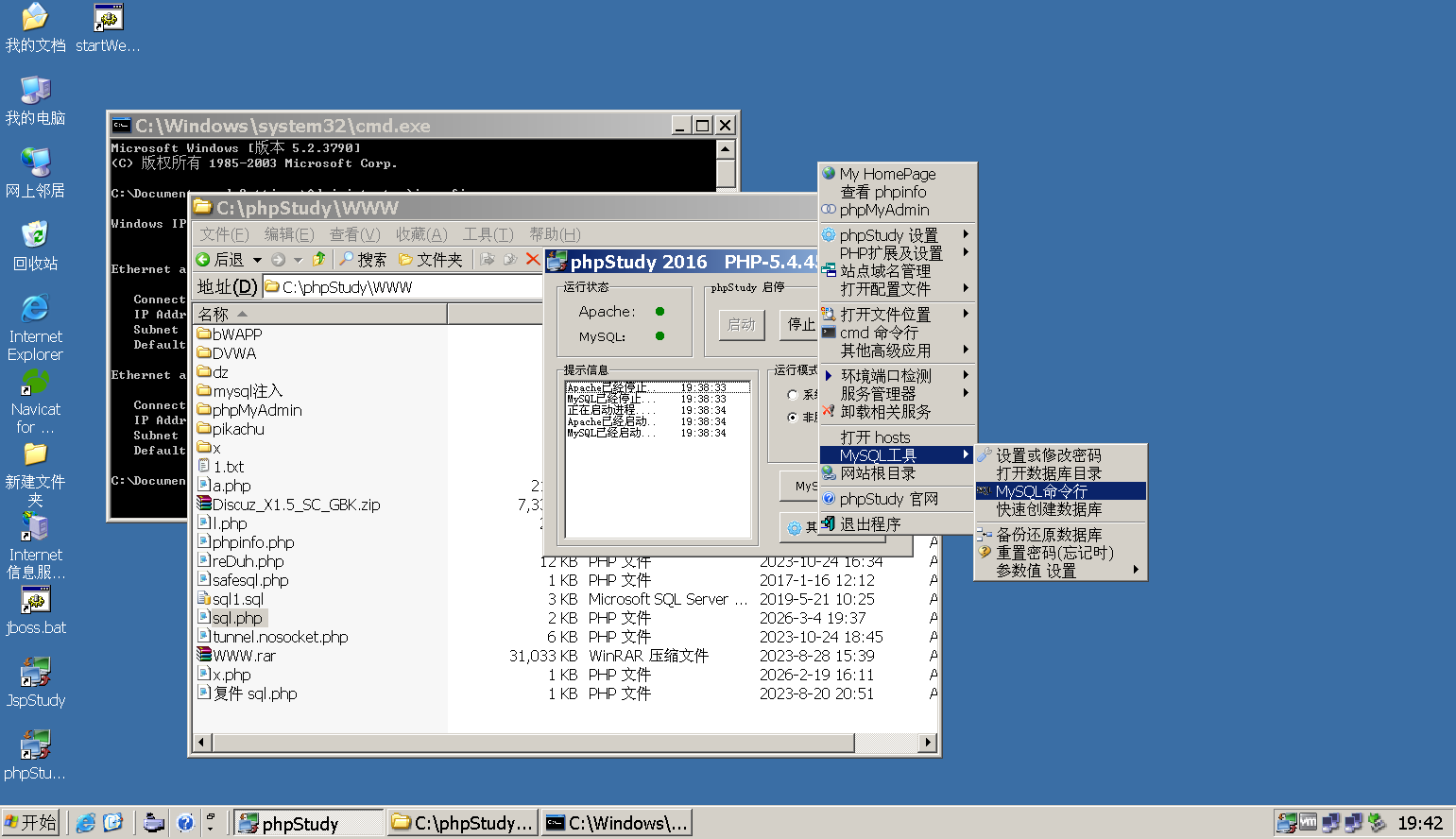Click the Internet Explorer quick launch icon
Screen dimensions: 1456x839
click(x=85, y=823)
